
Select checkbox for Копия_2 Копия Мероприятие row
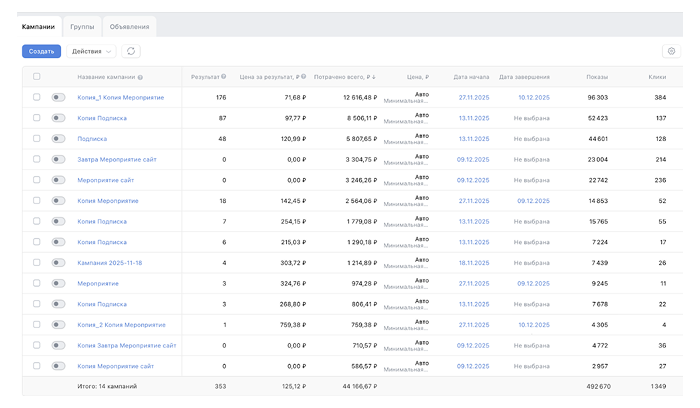37,325
